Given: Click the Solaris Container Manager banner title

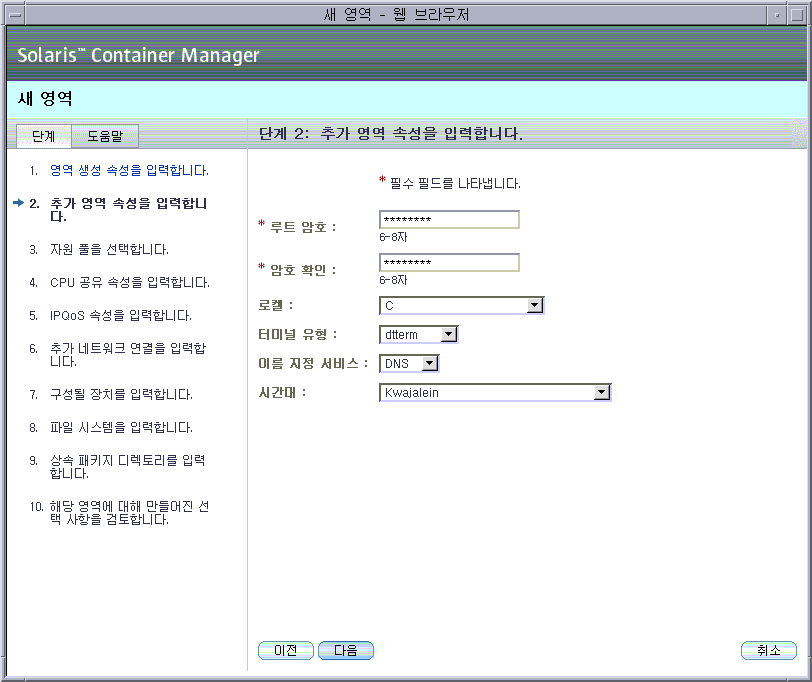Looking at the screenshot, I should coord(138,55).
